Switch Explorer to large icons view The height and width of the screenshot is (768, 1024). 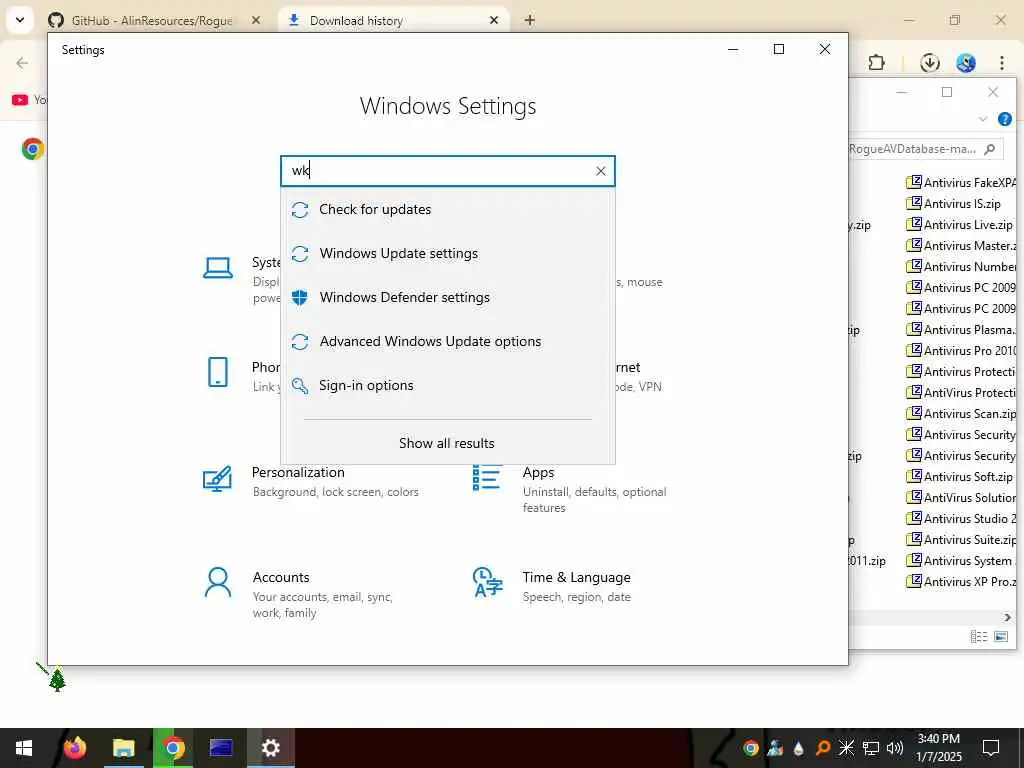[x=1000, y=636]
